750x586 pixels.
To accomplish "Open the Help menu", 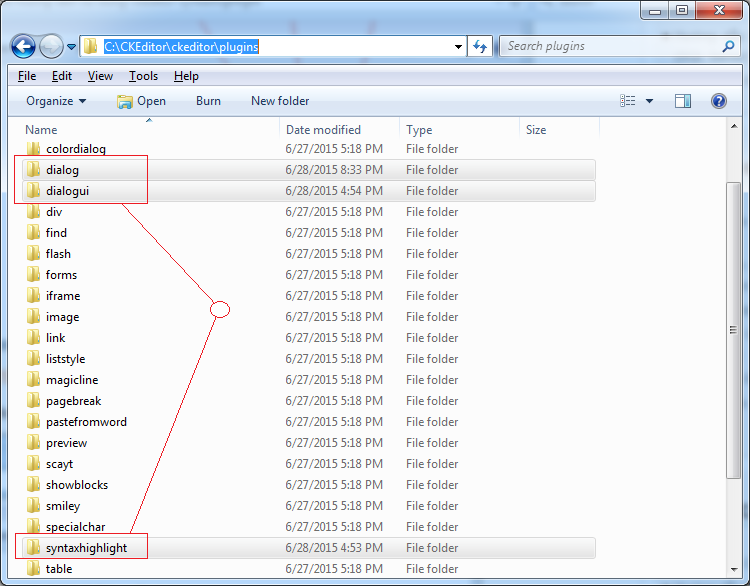I will coord(186,76).
